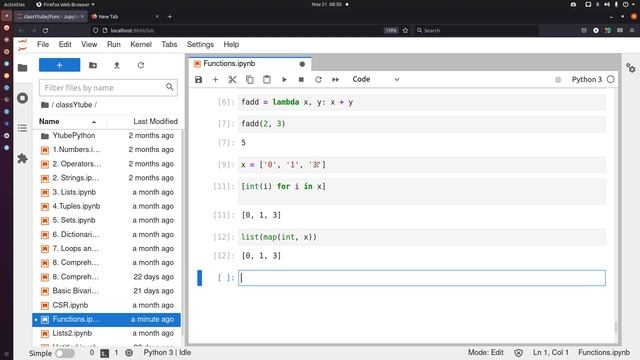Select the YtubePython folder
Screen dimensions: 640x360
point(107,136)
